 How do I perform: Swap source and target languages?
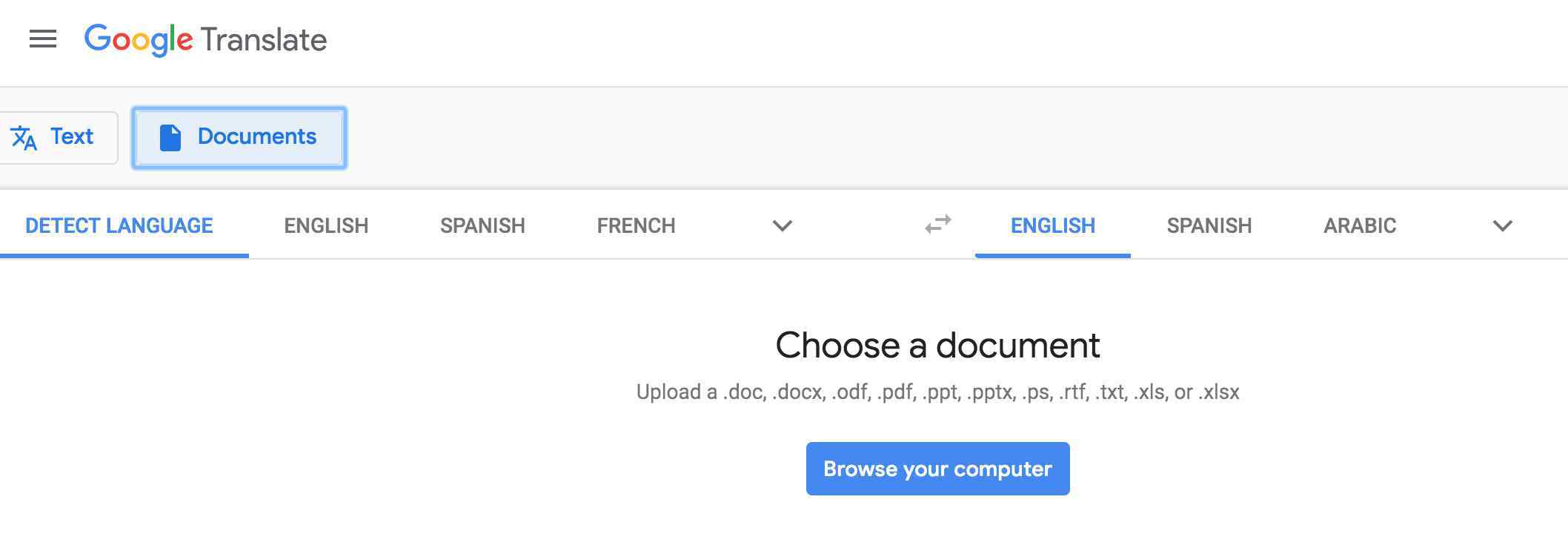[x=938, y=225]
